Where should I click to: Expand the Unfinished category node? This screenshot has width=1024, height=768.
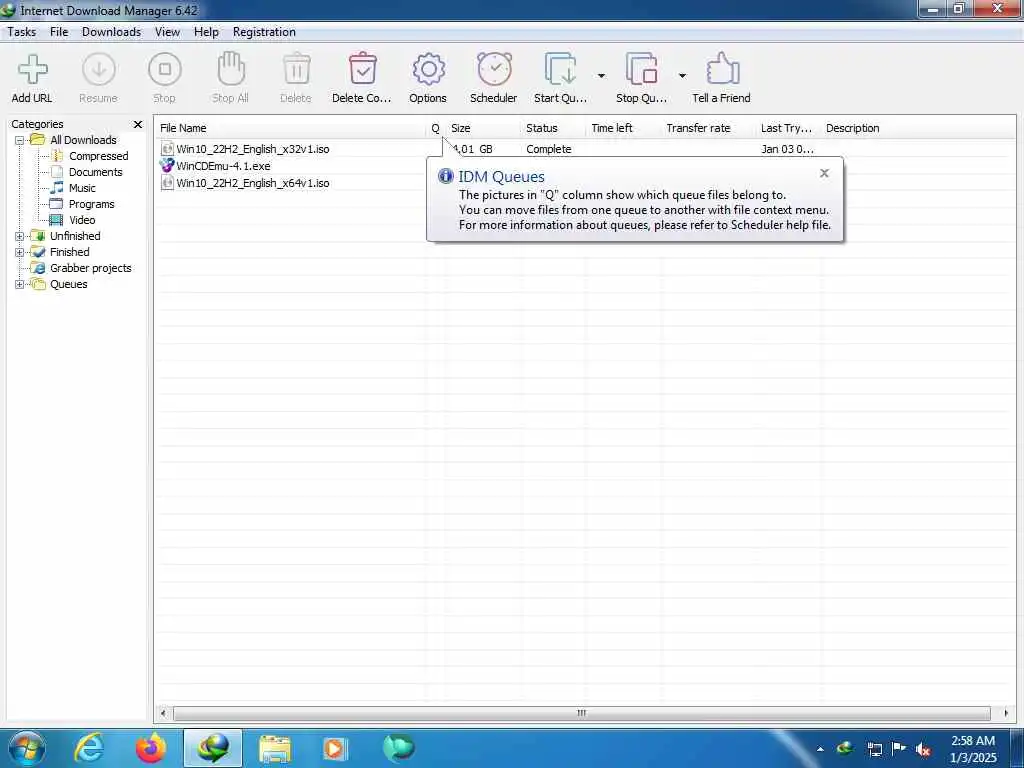[x=20, y=236]
